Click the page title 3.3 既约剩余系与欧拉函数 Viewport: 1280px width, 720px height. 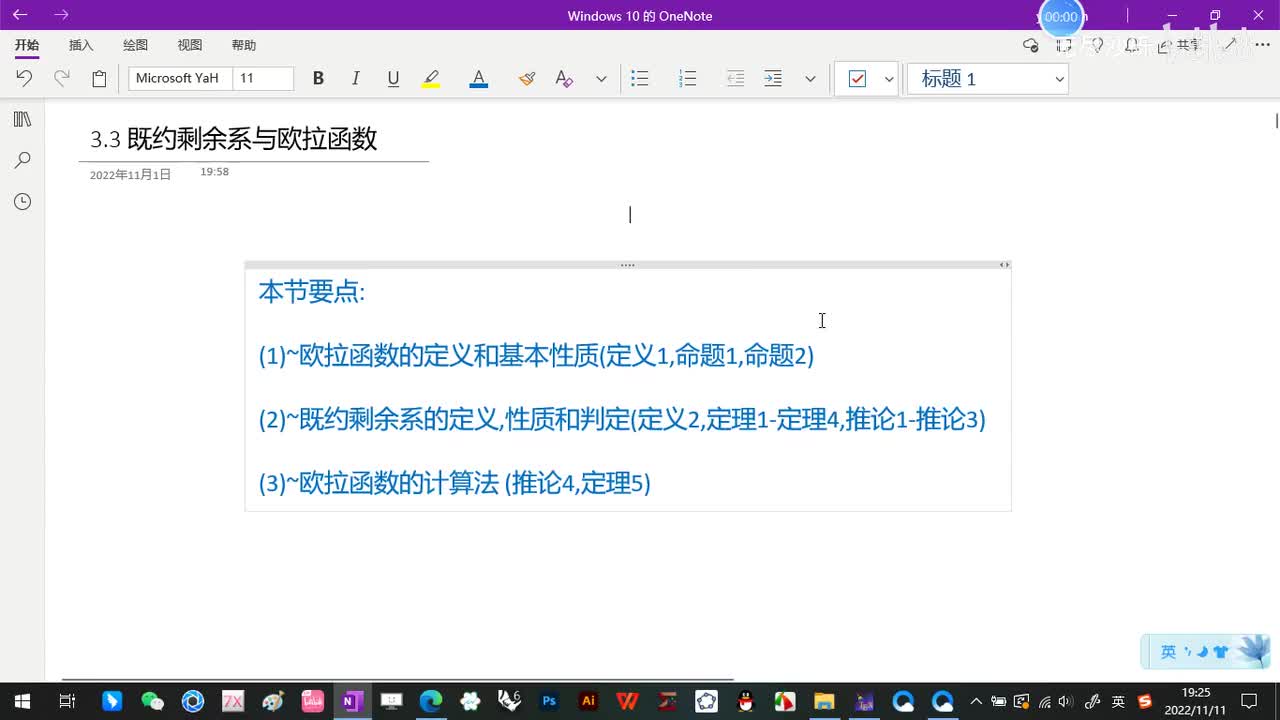click(x=234, y=139)
